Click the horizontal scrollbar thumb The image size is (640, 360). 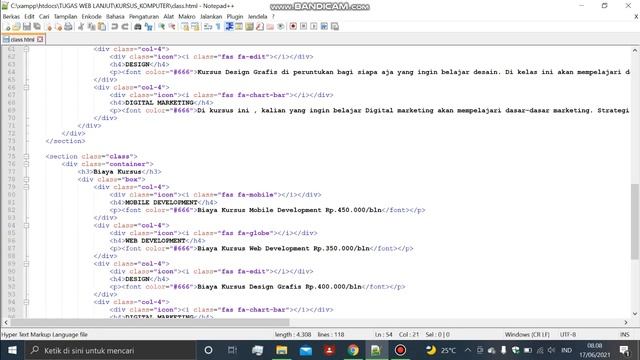point(150,322)
